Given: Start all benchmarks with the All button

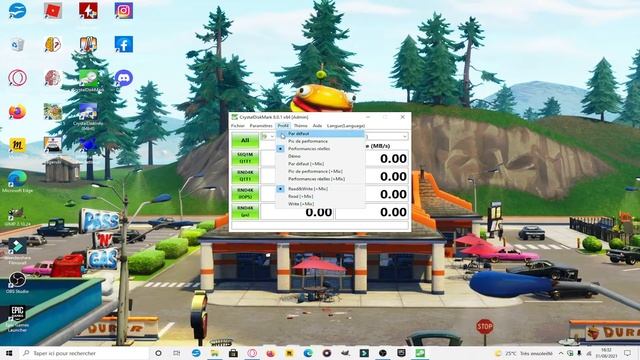Looking at the screenshot, I should [x=245, y=140].
